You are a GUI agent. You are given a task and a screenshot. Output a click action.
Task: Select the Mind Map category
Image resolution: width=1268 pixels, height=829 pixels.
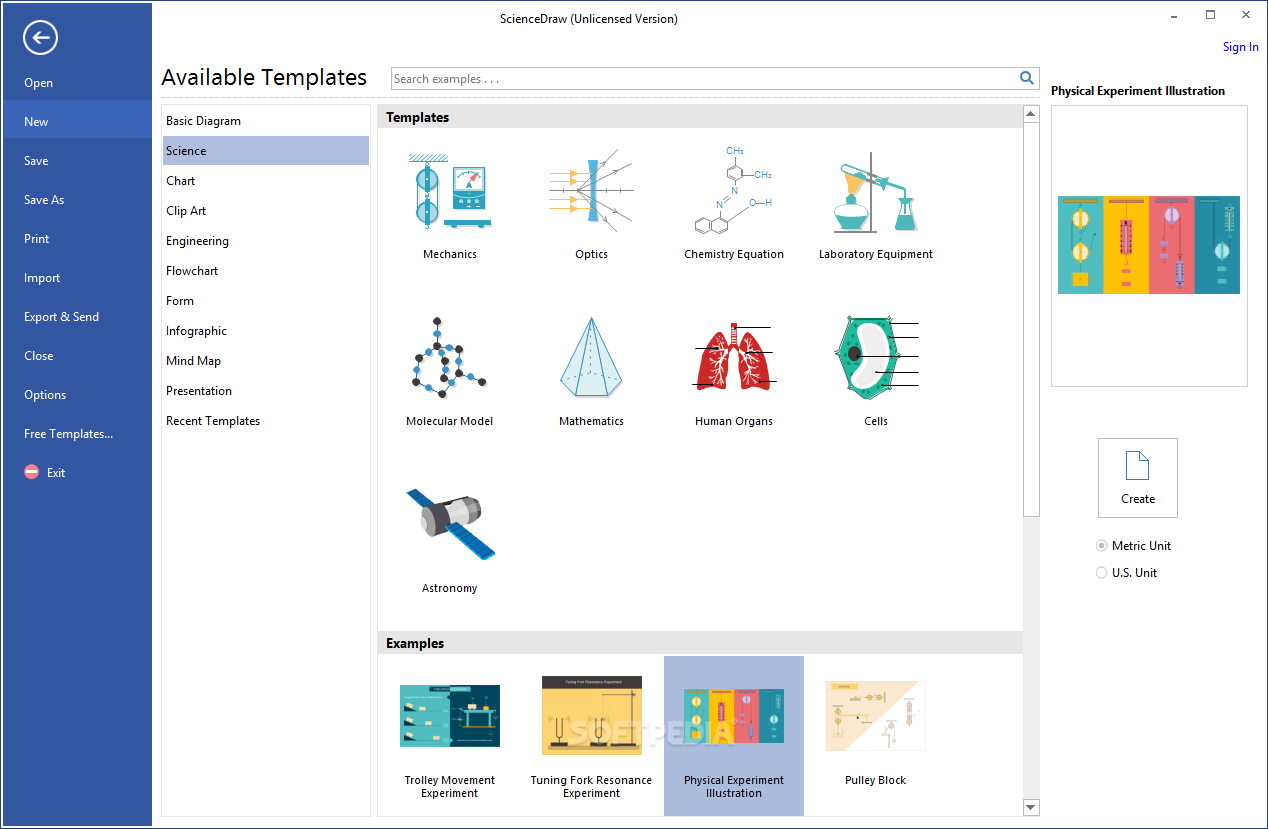point(266,361)
